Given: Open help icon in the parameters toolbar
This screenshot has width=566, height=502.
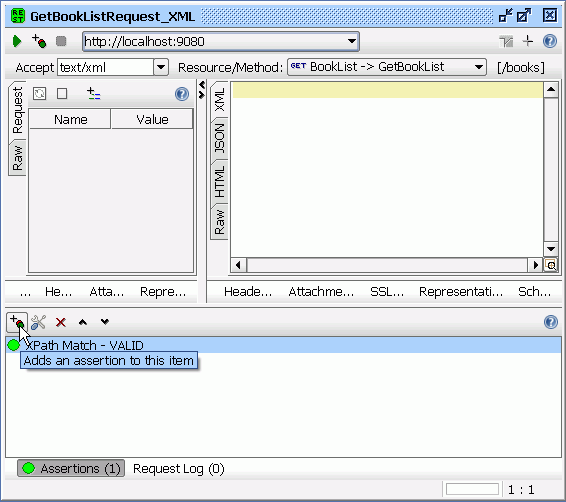Looking at the screenshot, I should [x=182, y=94].
